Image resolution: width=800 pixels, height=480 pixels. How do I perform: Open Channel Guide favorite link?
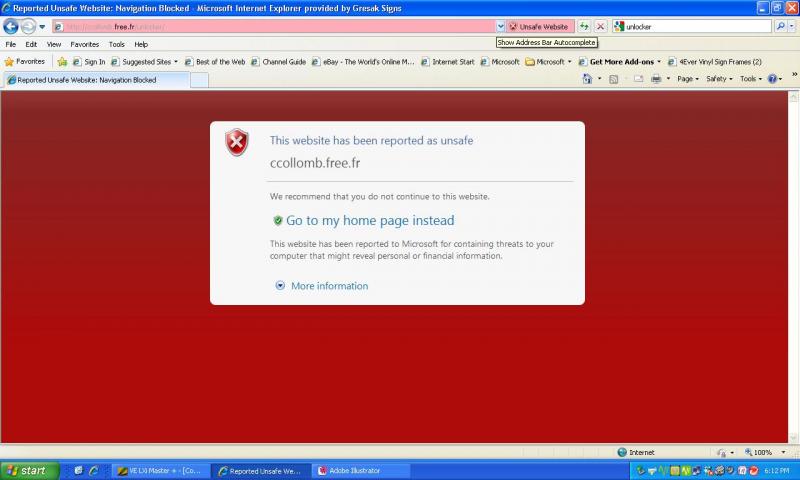pyautogui.click(x=279, y=62)
